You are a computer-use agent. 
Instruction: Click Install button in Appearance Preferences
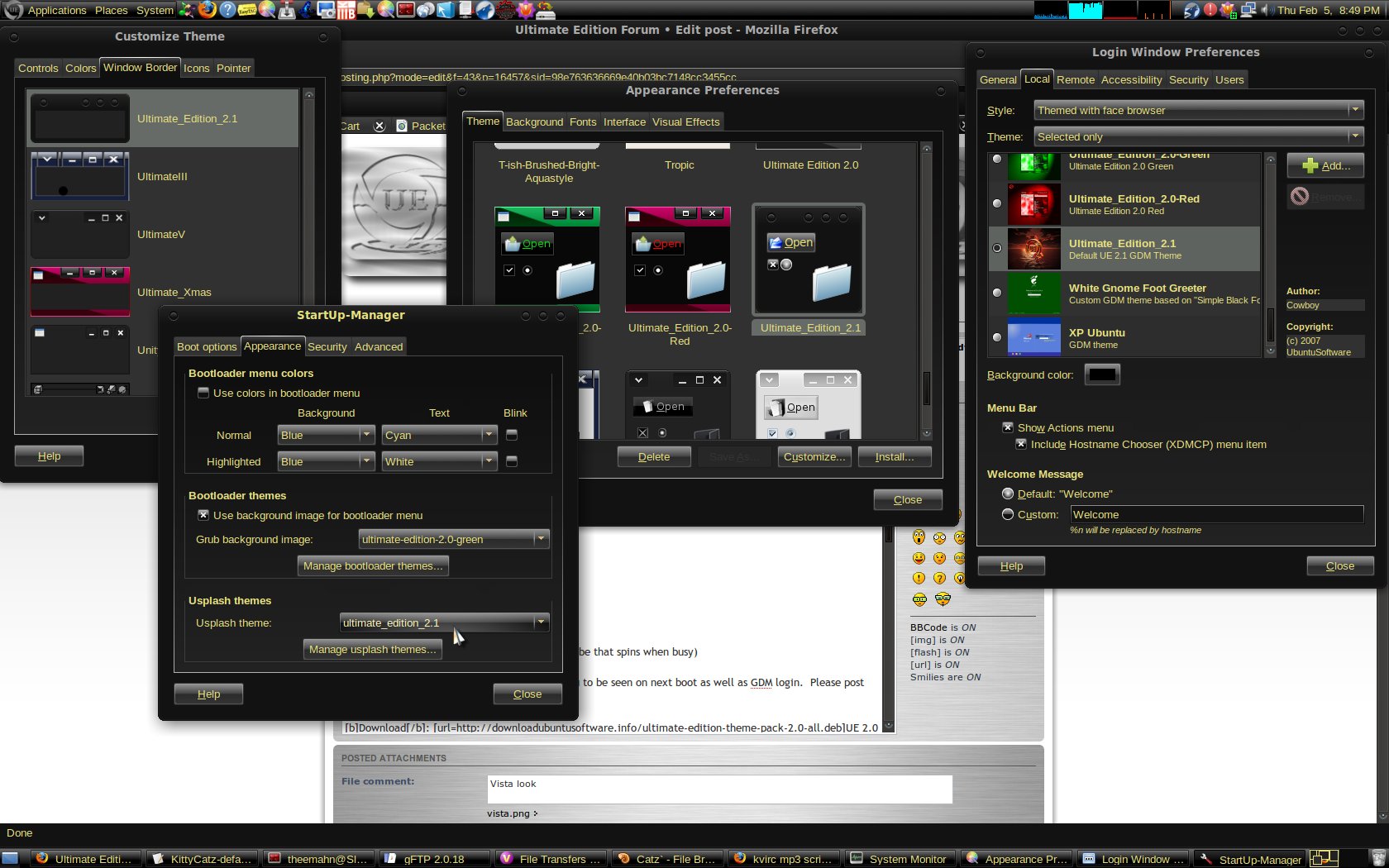tap(895, 456)
